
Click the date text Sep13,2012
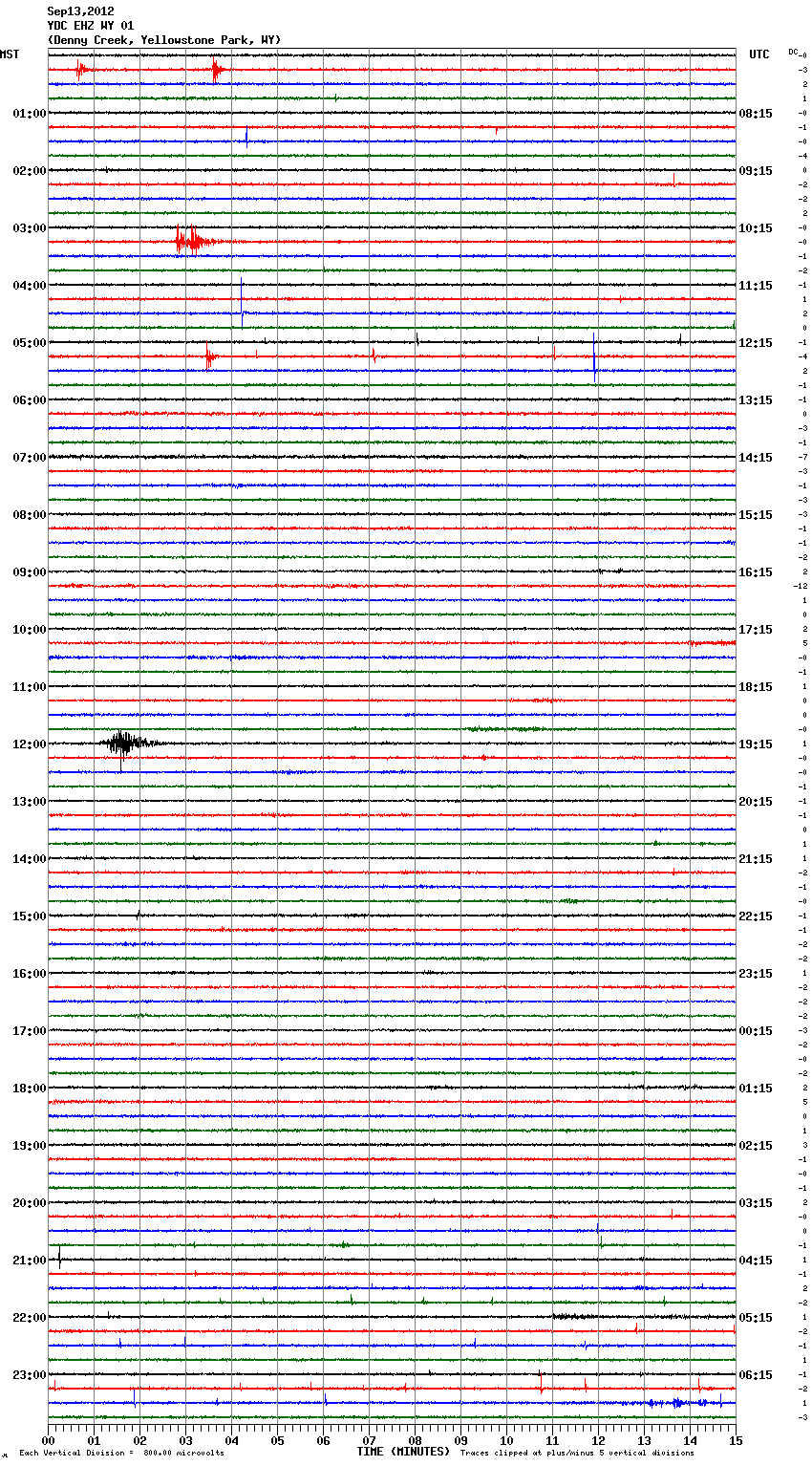coord(81,11)
